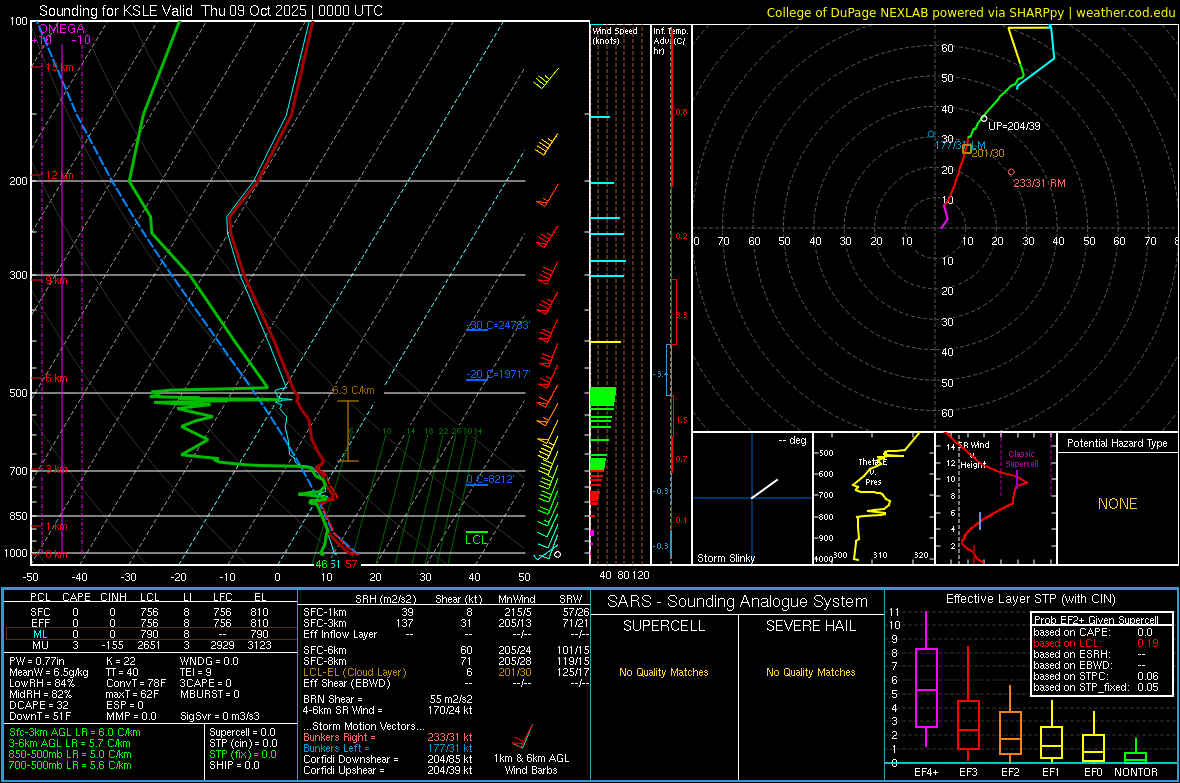Click the 6.3 C/km lapse rate label
This screenshot has height=783, width=1180.
(353, 391)
